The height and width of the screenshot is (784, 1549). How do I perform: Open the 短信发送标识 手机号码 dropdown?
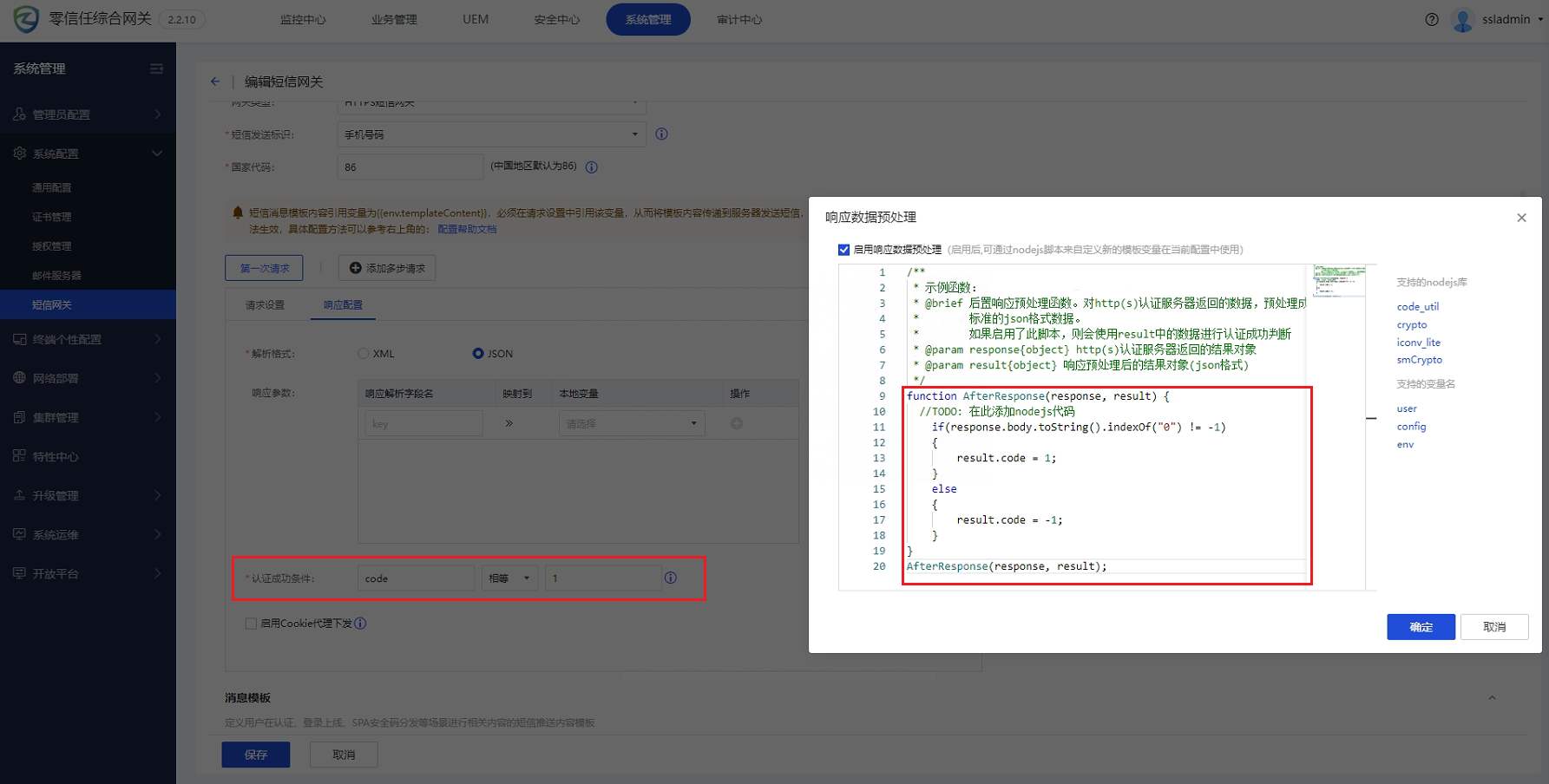(491, 134)
